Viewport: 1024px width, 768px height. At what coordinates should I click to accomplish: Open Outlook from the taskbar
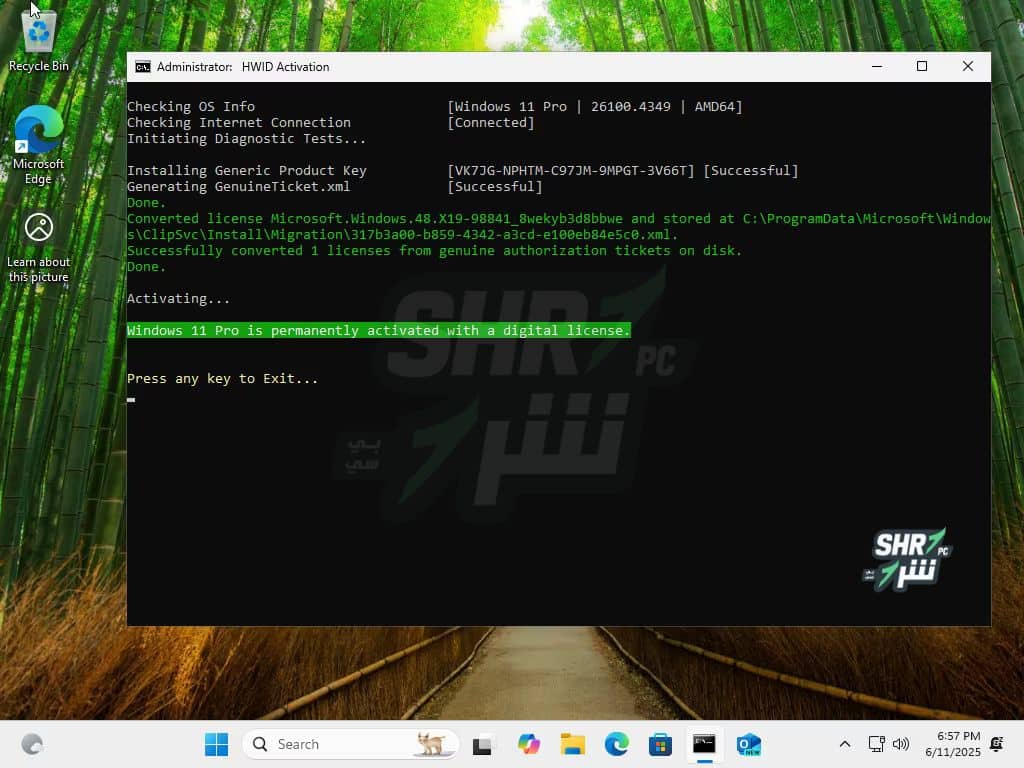(748, 744)
